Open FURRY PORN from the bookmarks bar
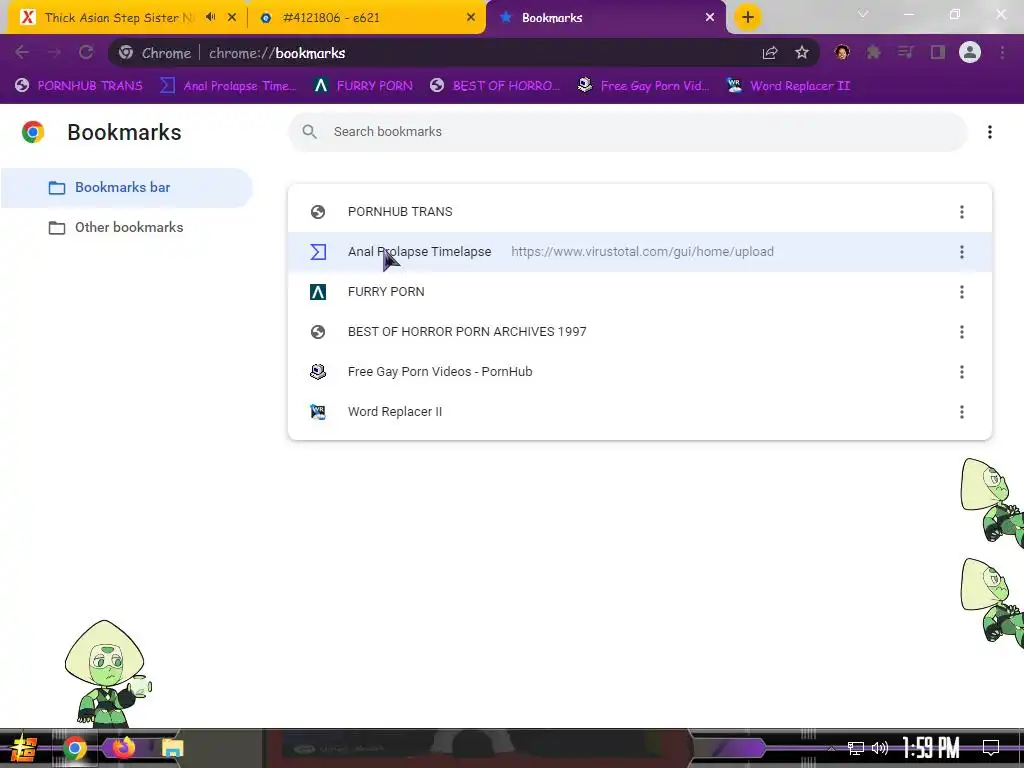Viewport: 1024px width, 768px height. coord(362,86)
